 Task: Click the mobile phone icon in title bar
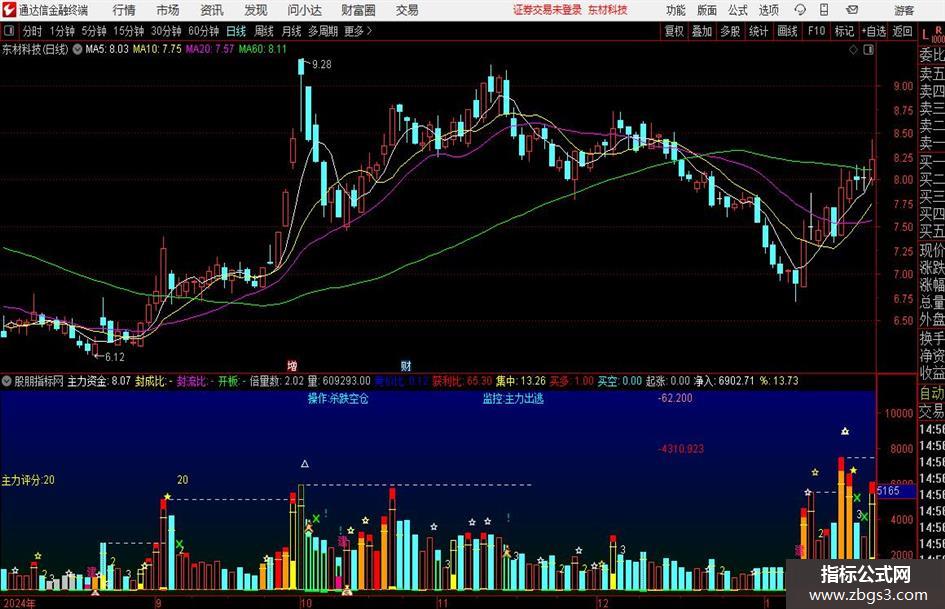[x=824, y=10]
